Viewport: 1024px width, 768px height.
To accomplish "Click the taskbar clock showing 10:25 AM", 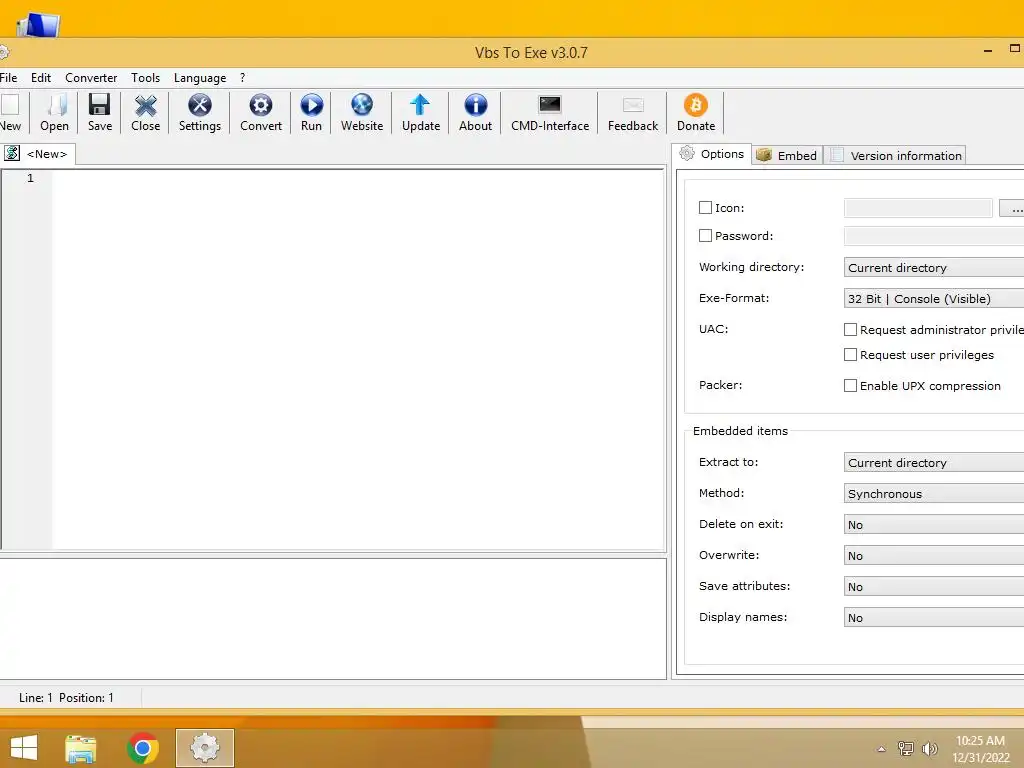I will pyautogui.click(x=980, y=741).
